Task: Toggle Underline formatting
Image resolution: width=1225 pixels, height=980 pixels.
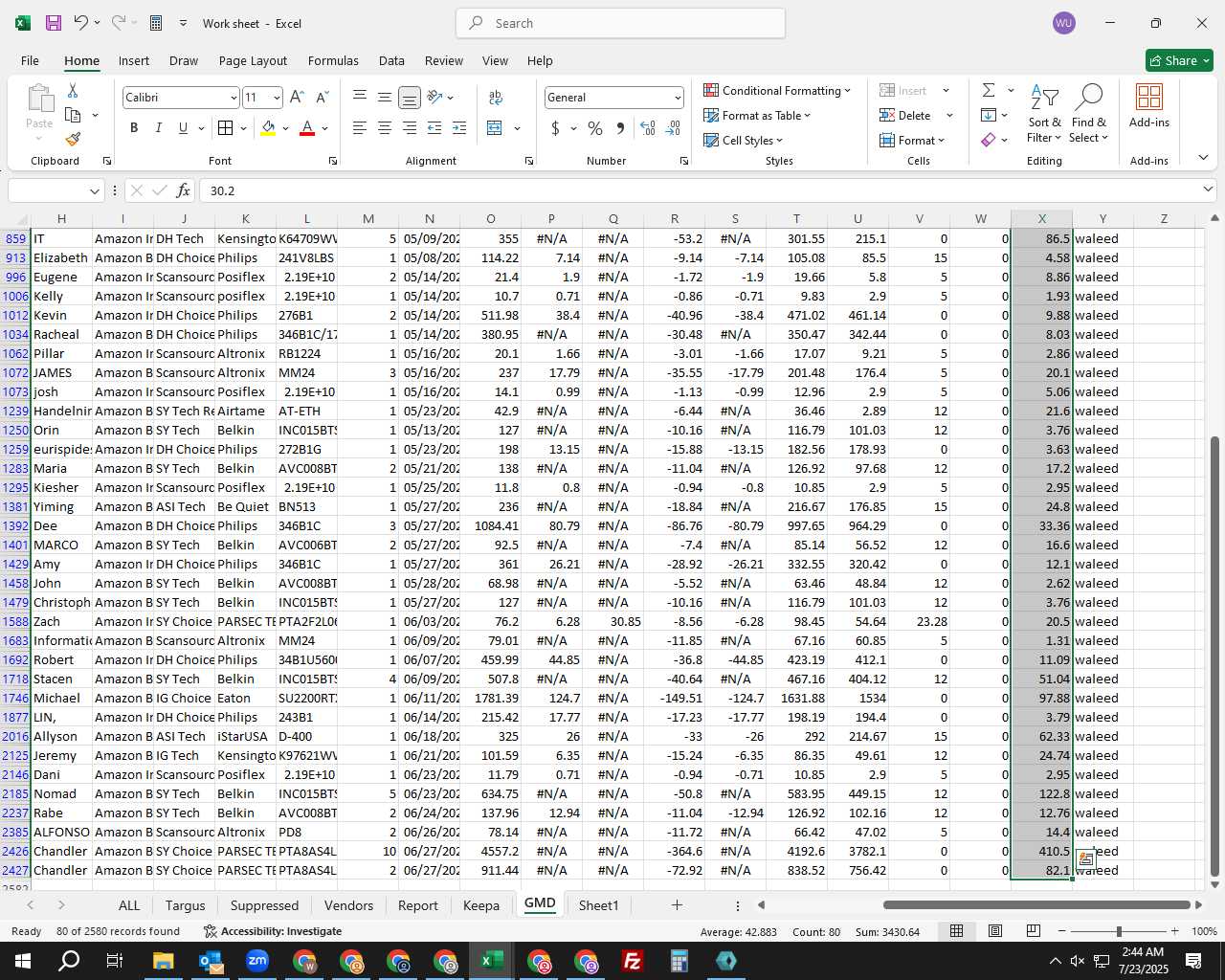Action: point(183,128)
